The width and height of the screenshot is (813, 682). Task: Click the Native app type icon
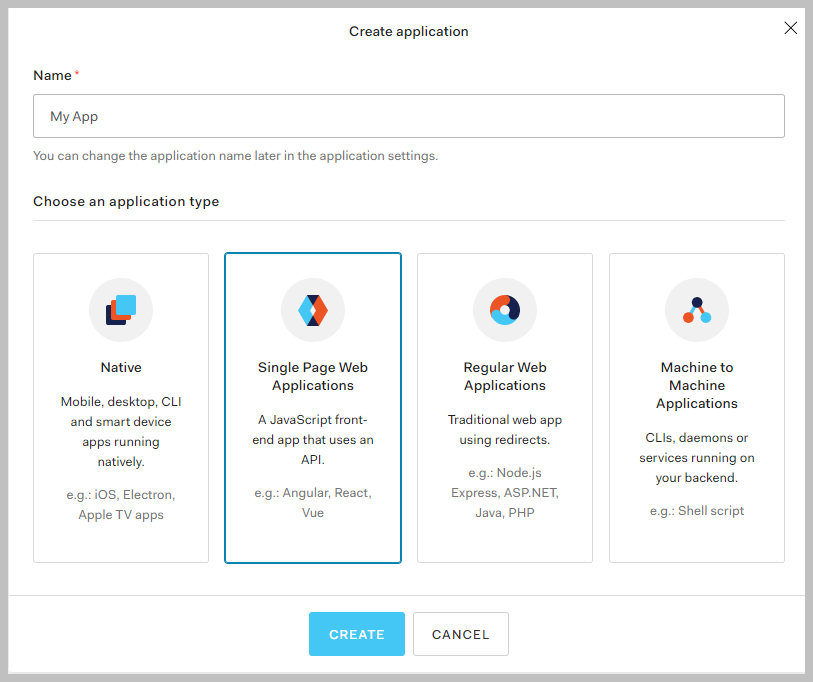[121, 310]
